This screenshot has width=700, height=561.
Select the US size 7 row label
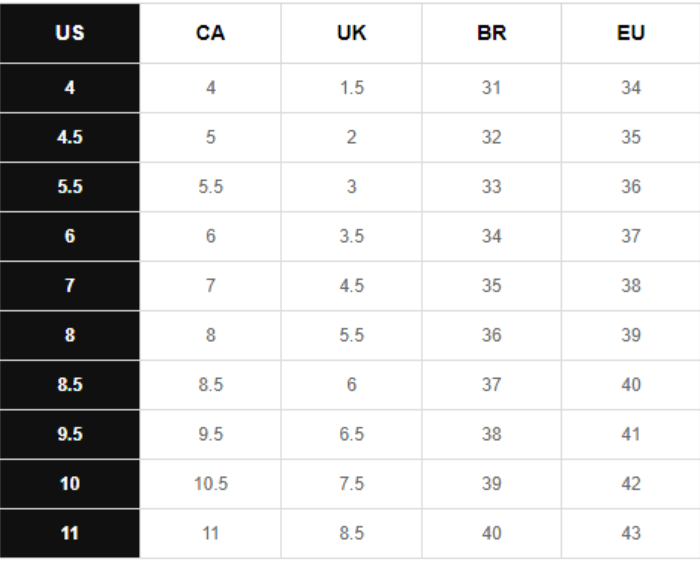click(x=70, y=286)
